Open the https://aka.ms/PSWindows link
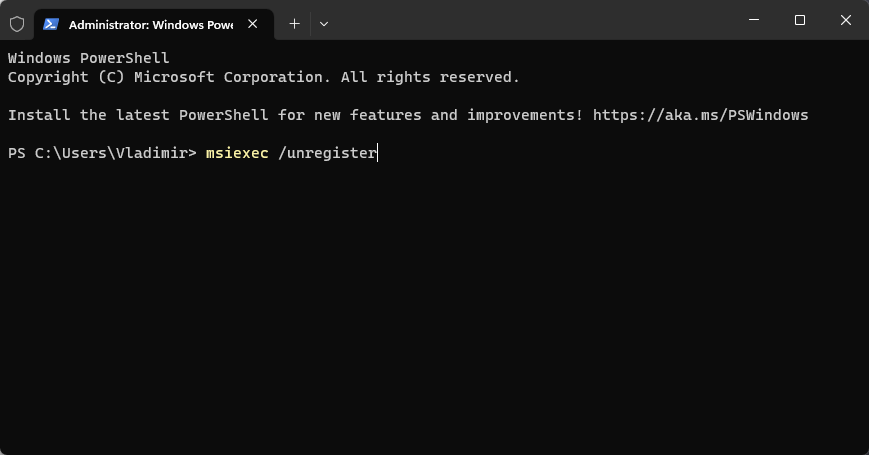This screenshot has height=455, width=869. (x=701, y=115)
